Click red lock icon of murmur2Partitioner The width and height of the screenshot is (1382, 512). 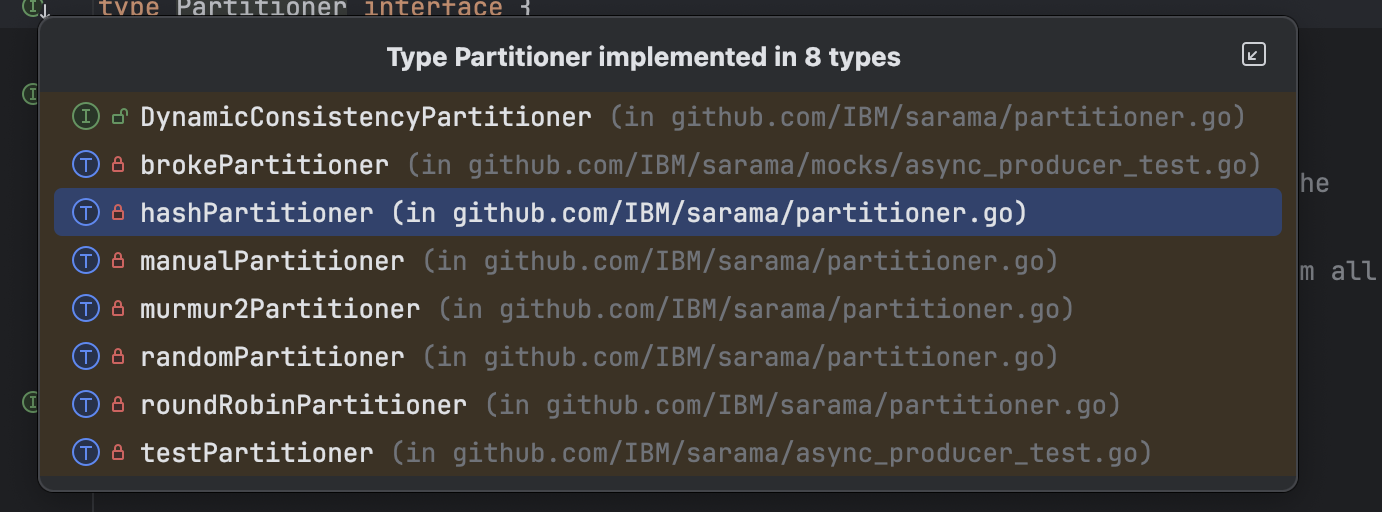(118, 309)
